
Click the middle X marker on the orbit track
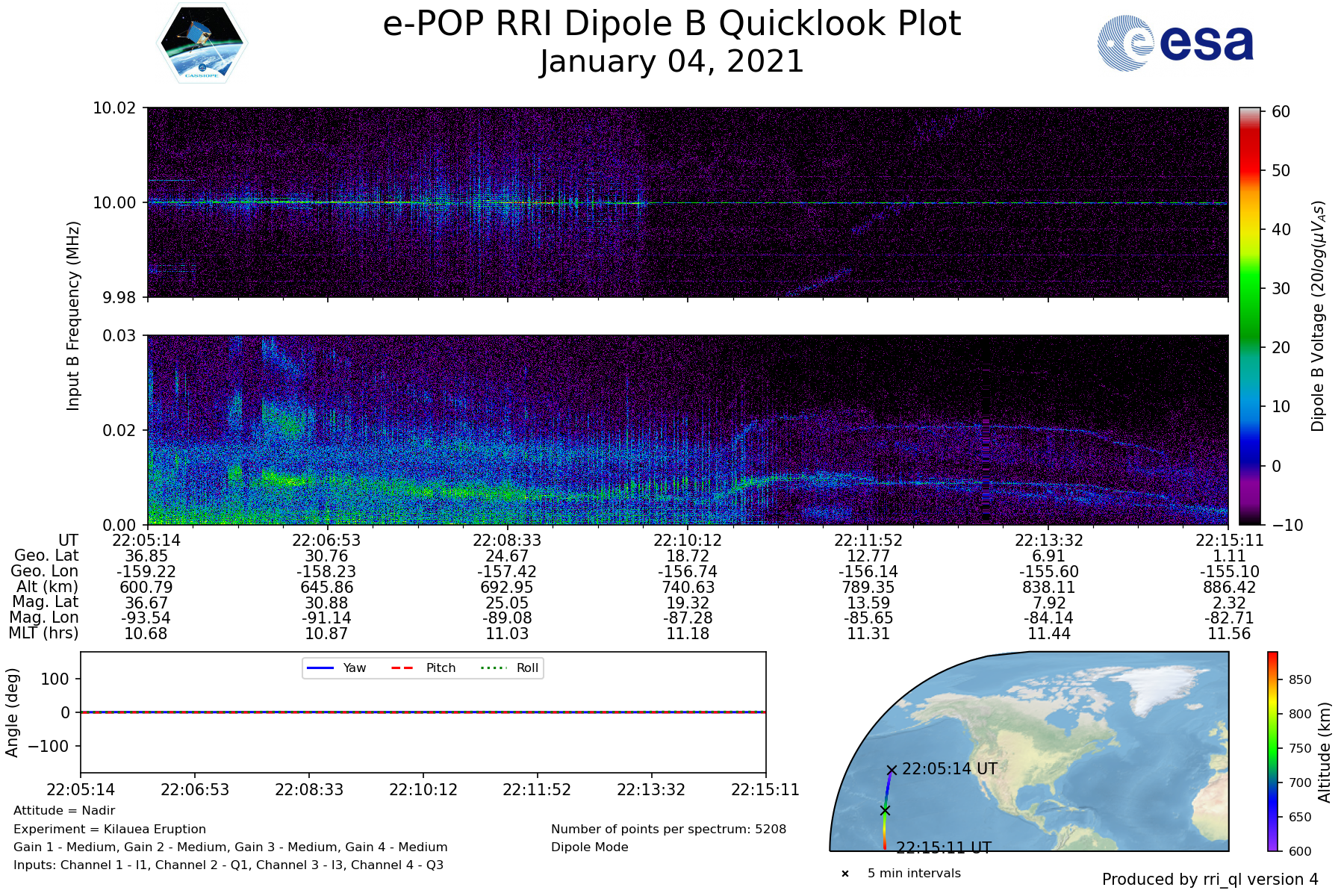885,810
